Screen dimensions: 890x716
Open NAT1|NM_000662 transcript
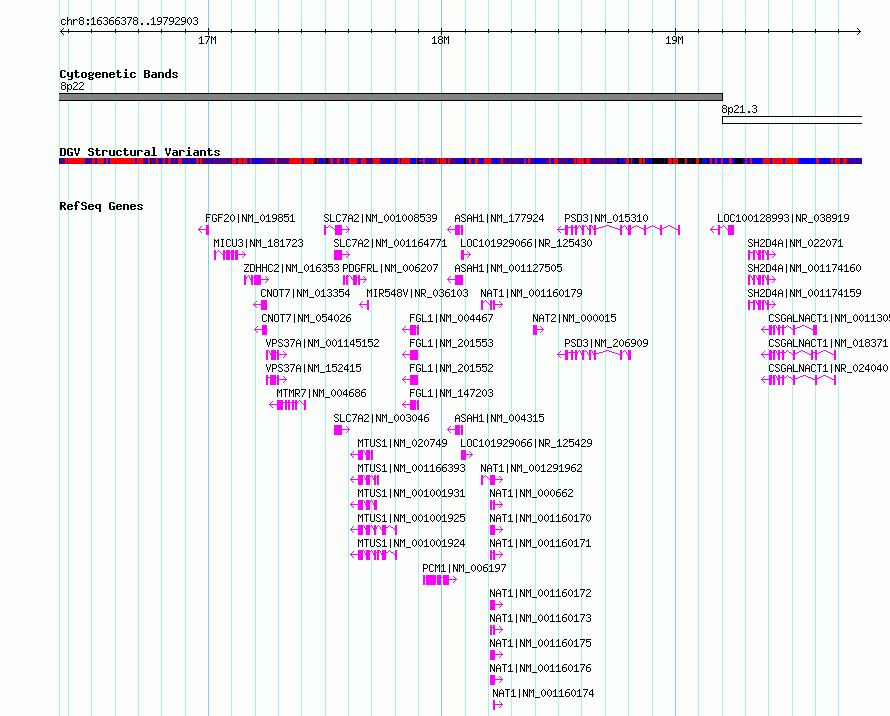[531, 493]
